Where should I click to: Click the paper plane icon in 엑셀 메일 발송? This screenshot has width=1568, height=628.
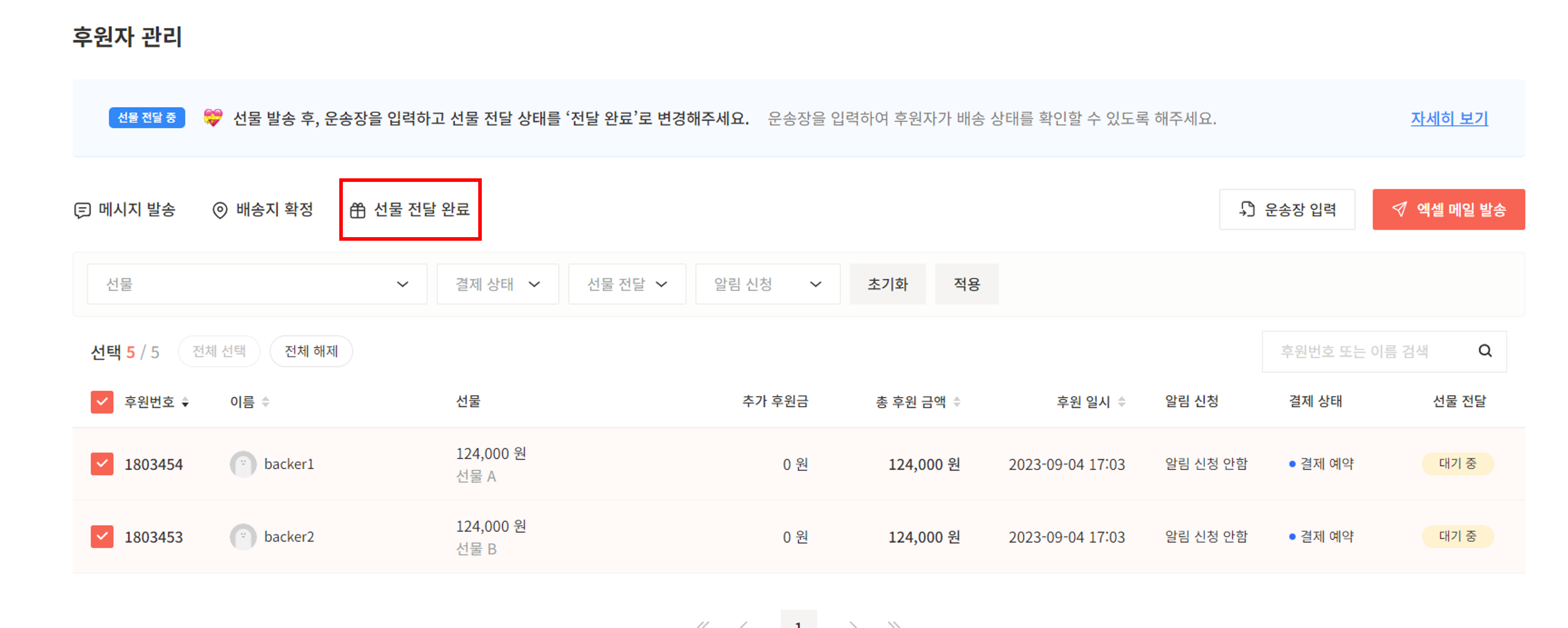click(x=1399, y=210)
